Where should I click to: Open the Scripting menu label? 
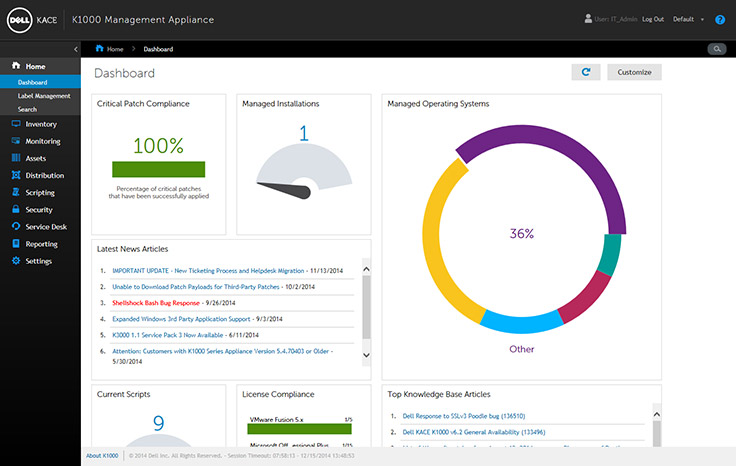click(40, 193)
